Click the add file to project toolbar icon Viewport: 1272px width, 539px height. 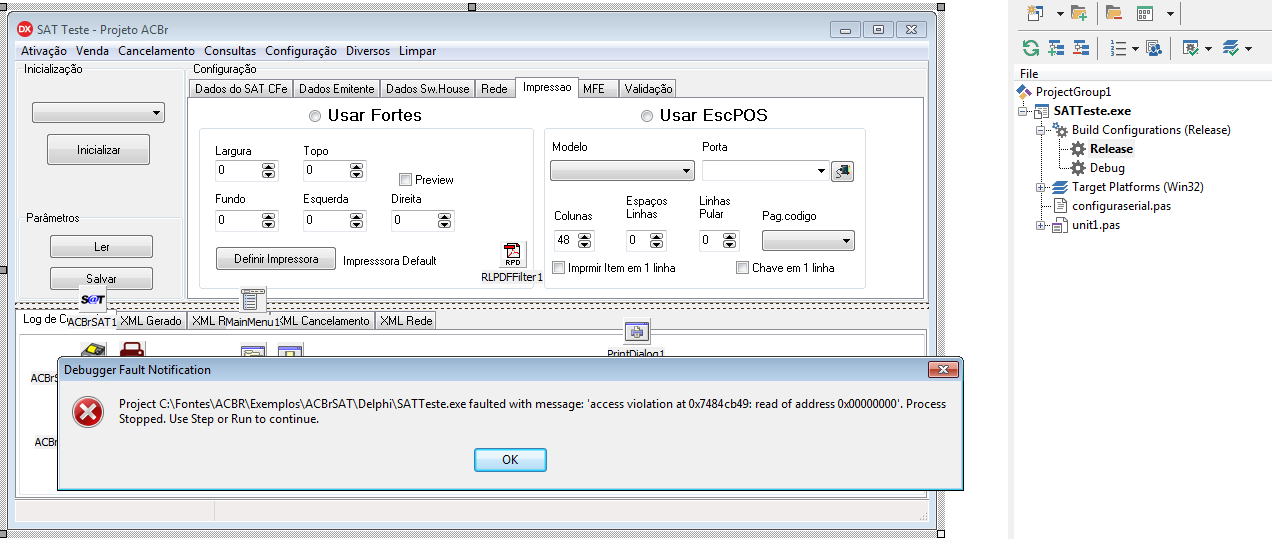coord(1078,13)
